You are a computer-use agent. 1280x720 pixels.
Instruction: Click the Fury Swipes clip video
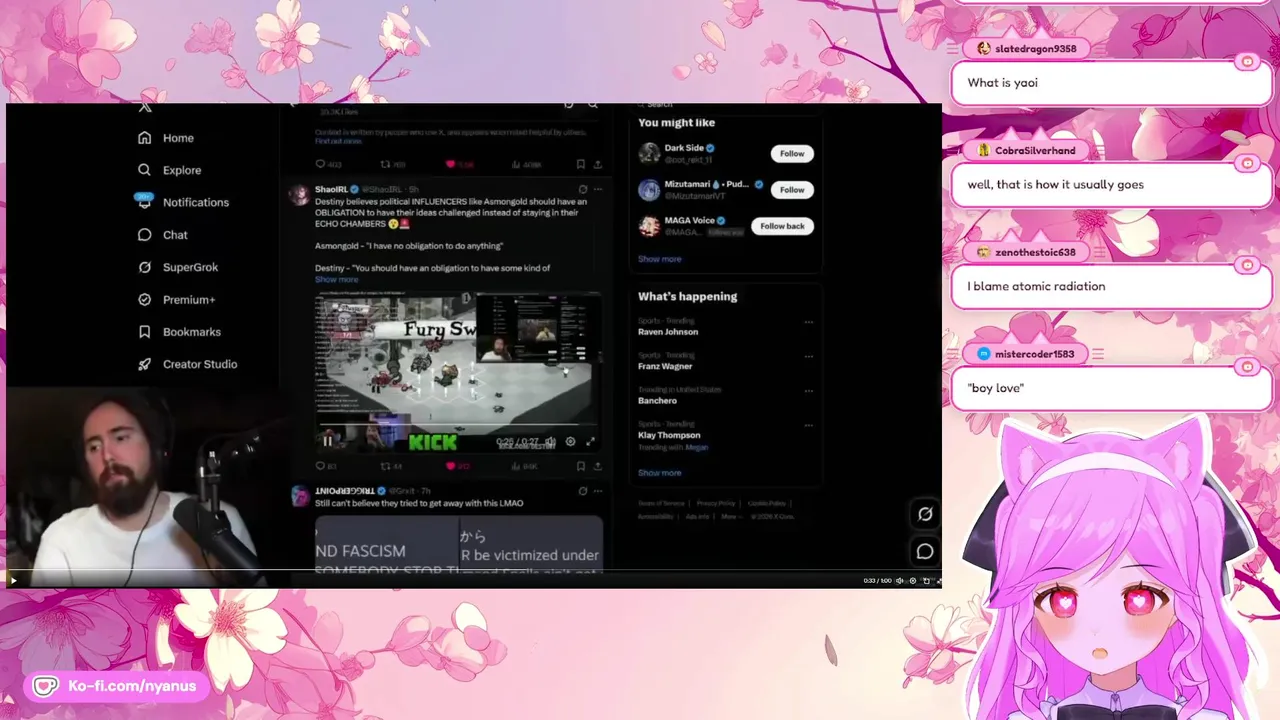[458, 371]
